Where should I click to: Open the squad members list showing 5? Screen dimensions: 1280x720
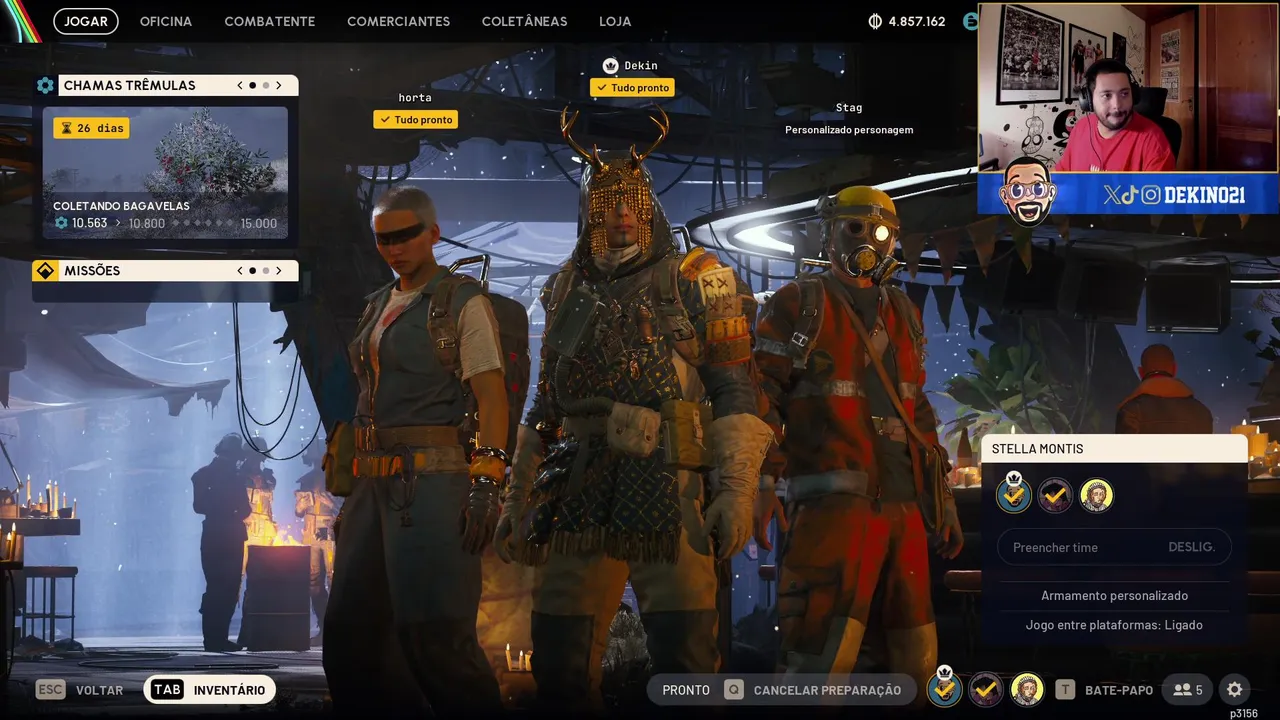click(x=1188, y=690)
